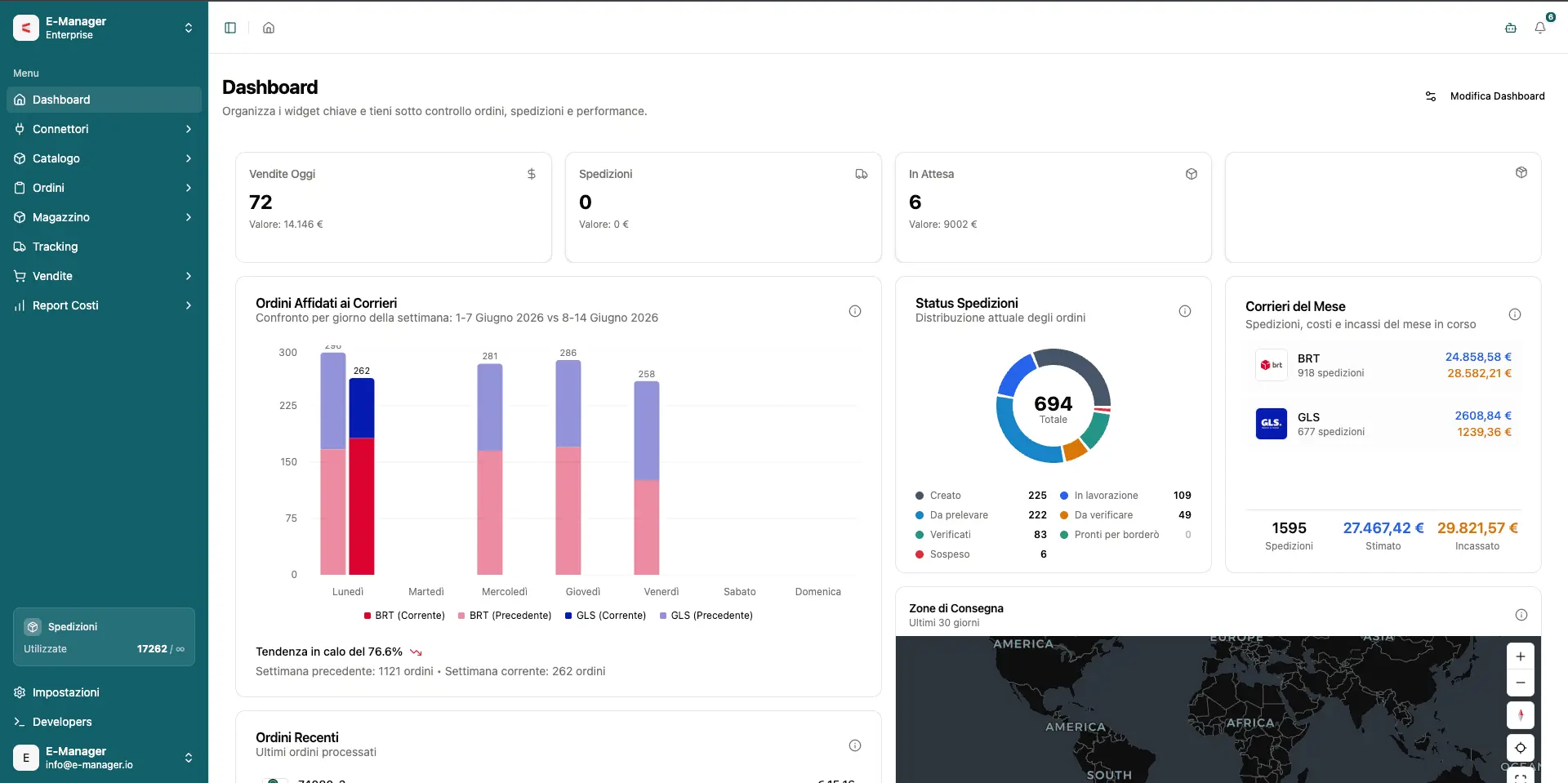Click the Spedizioni Utilizzate usage panel
Screen dimensions: 1568x783
point(104,637)
